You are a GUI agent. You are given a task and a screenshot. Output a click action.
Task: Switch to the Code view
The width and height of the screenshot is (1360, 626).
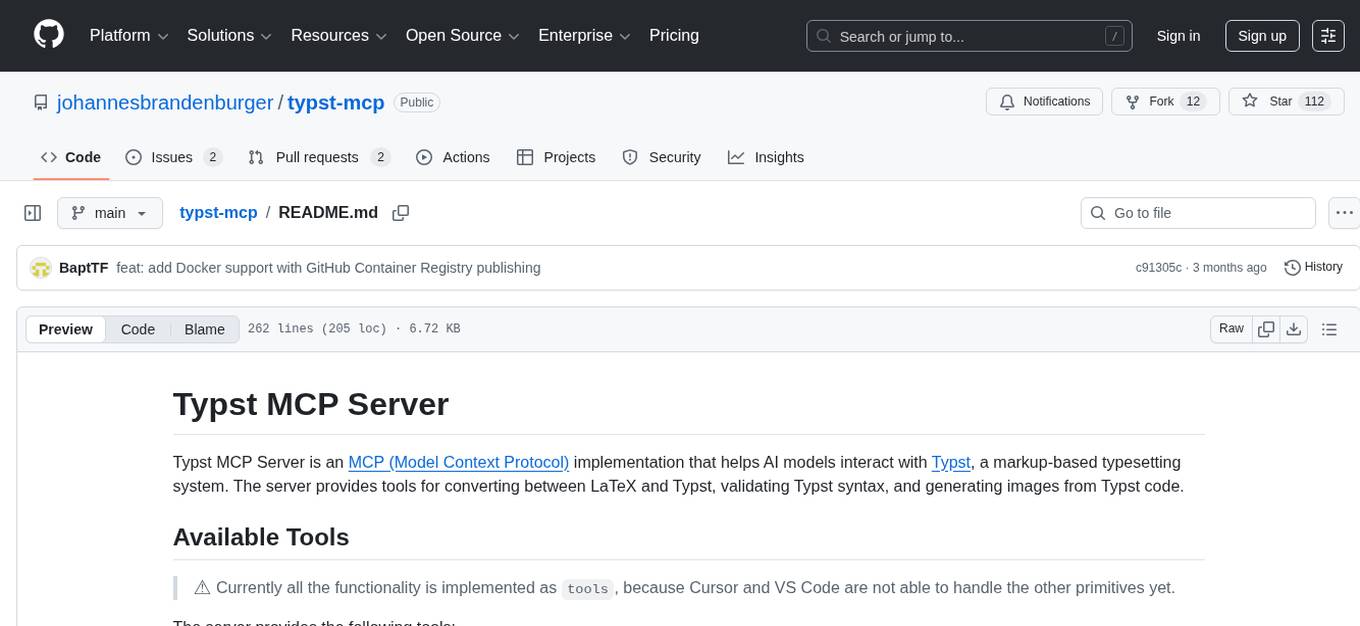pyautogui.click(x=138, y=329)
